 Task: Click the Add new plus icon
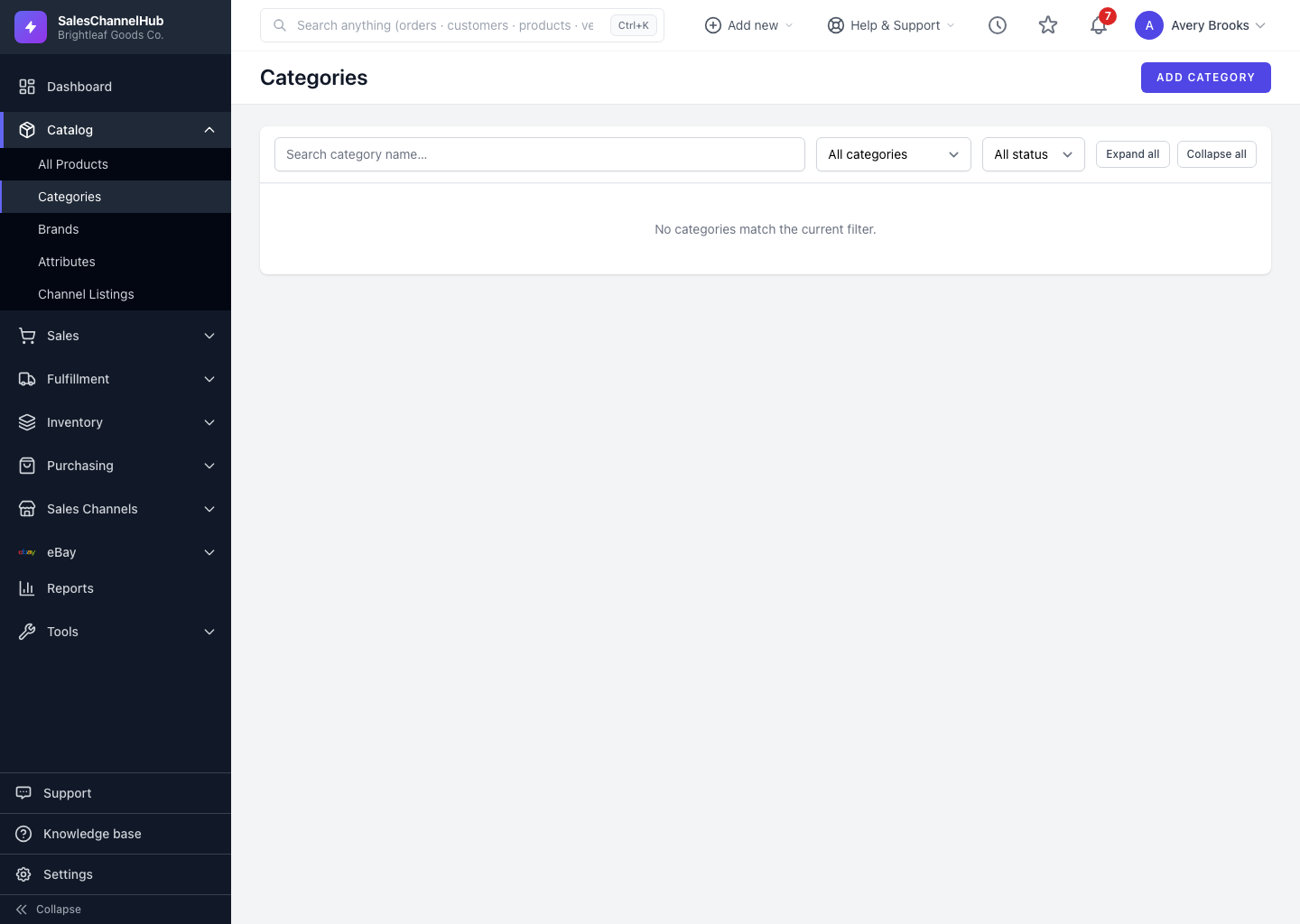(712, 25)
